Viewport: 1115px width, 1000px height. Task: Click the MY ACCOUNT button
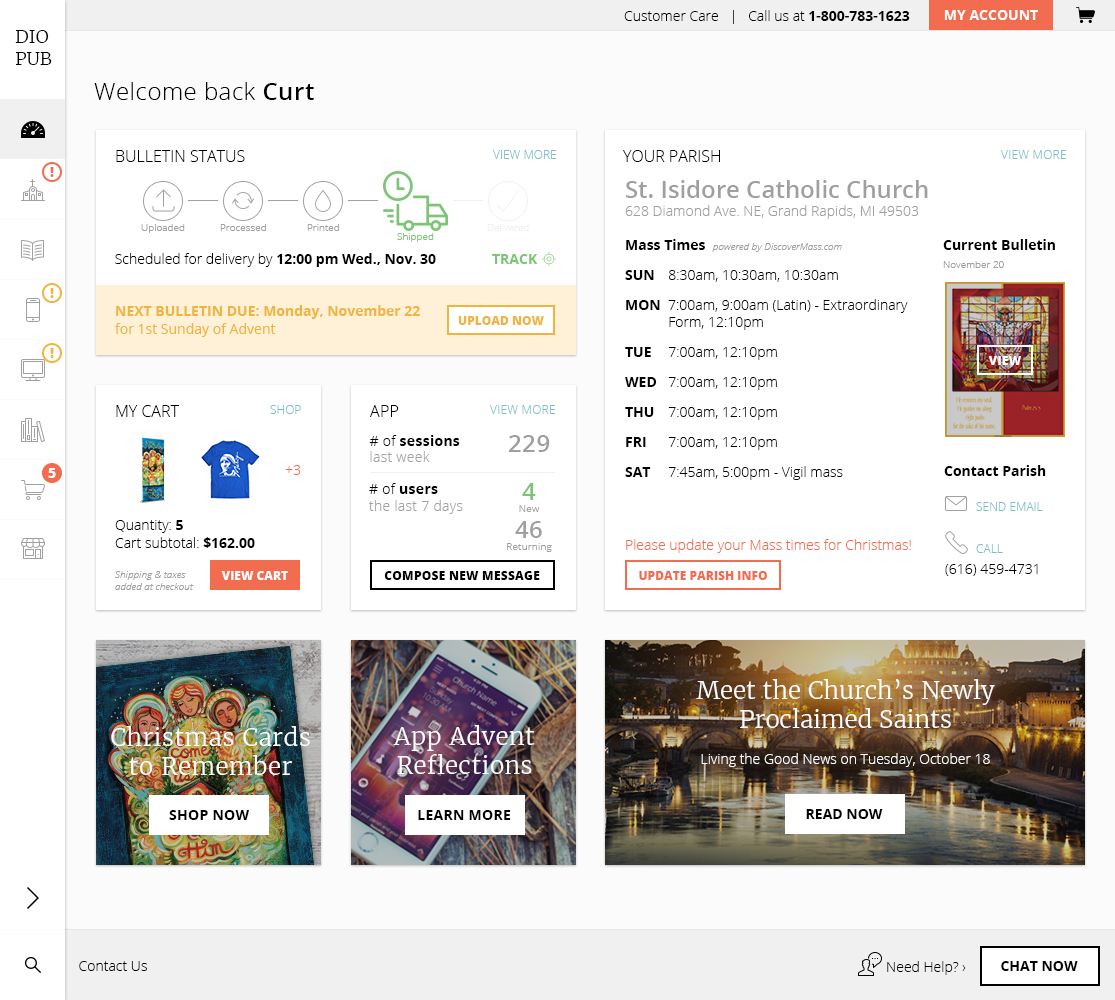(991, 15)
